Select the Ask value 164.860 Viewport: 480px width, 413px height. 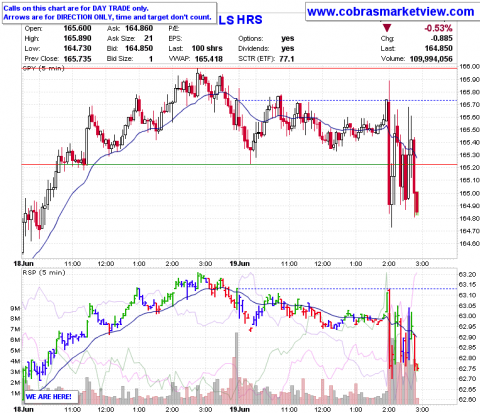[139, 28]
